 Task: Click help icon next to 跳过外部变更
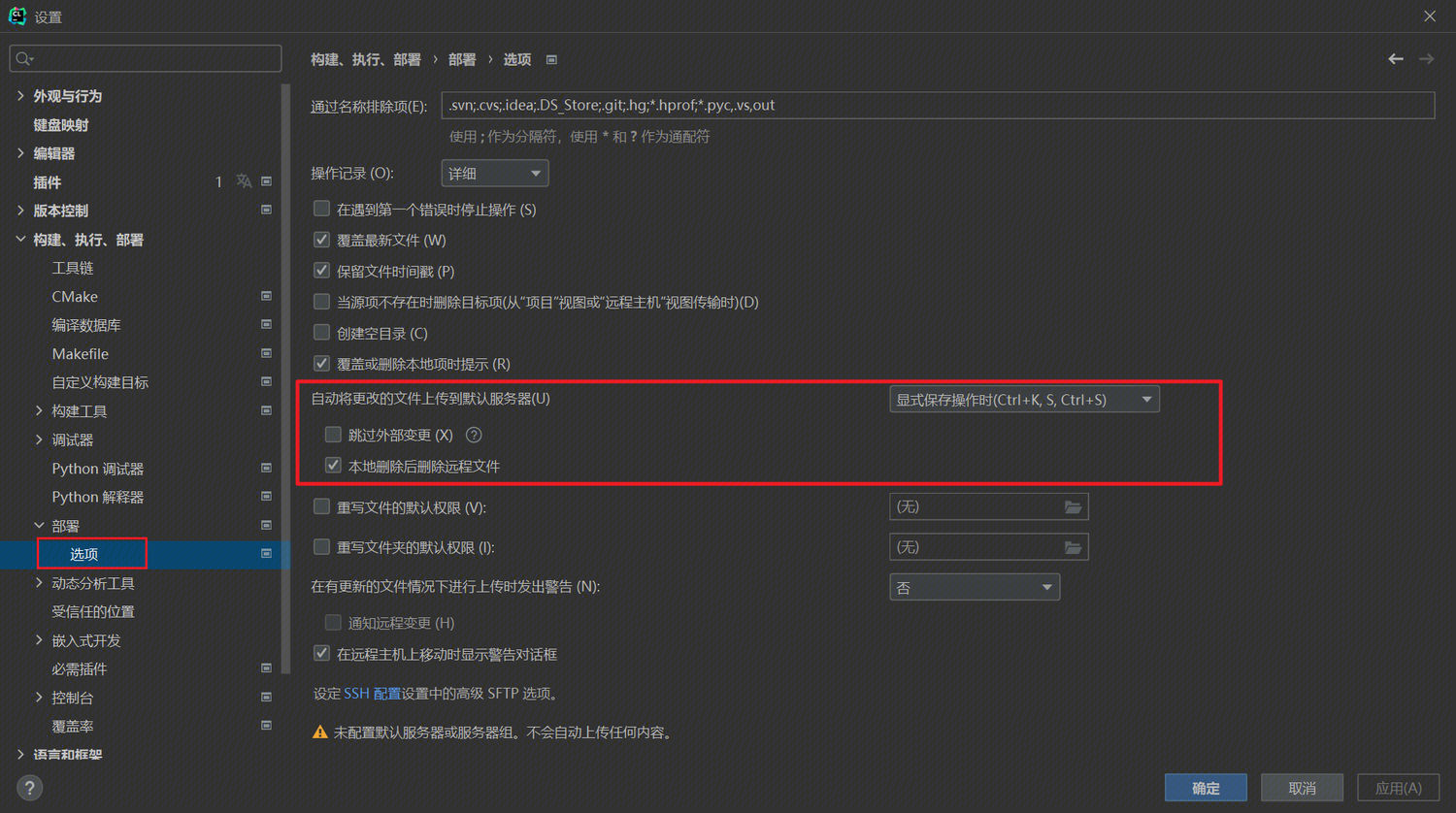[474, 436]
